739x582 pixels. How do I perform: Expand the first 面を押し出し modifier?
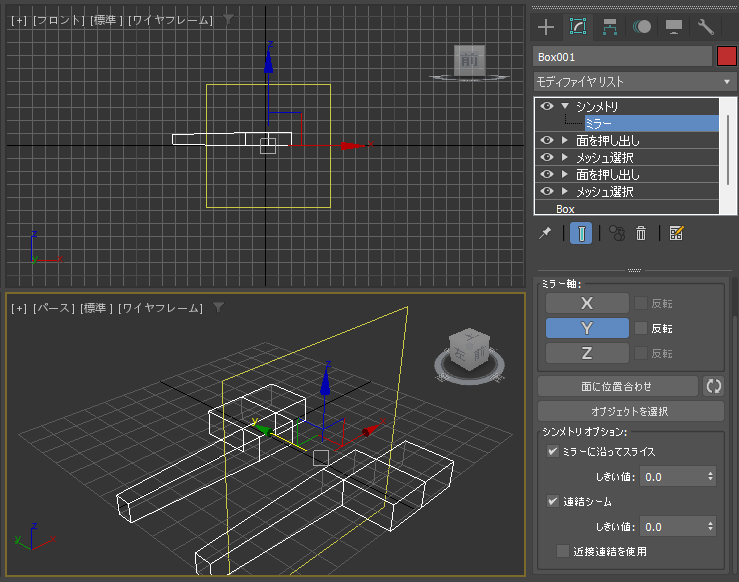[565, 140]
